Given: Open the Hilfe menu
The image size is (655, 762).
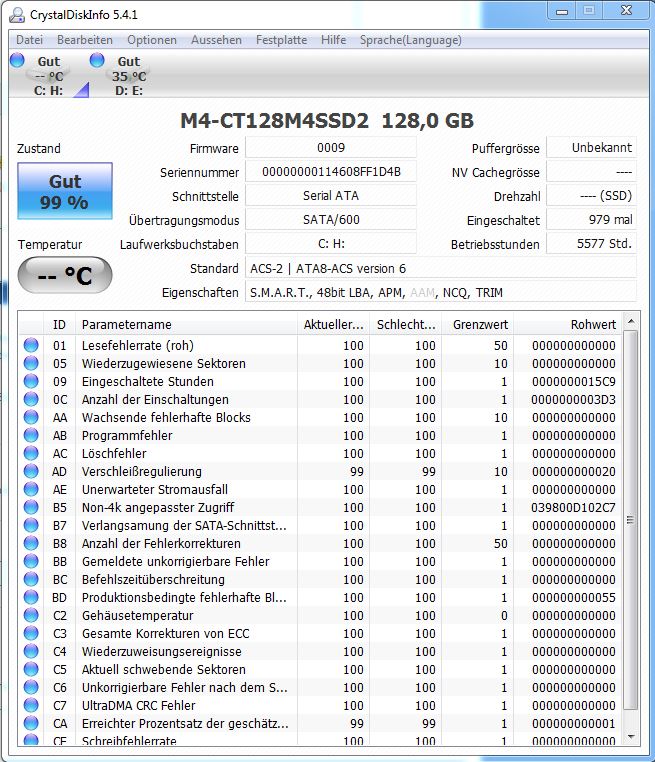Looking at the screenshot, I should point(333,40).
